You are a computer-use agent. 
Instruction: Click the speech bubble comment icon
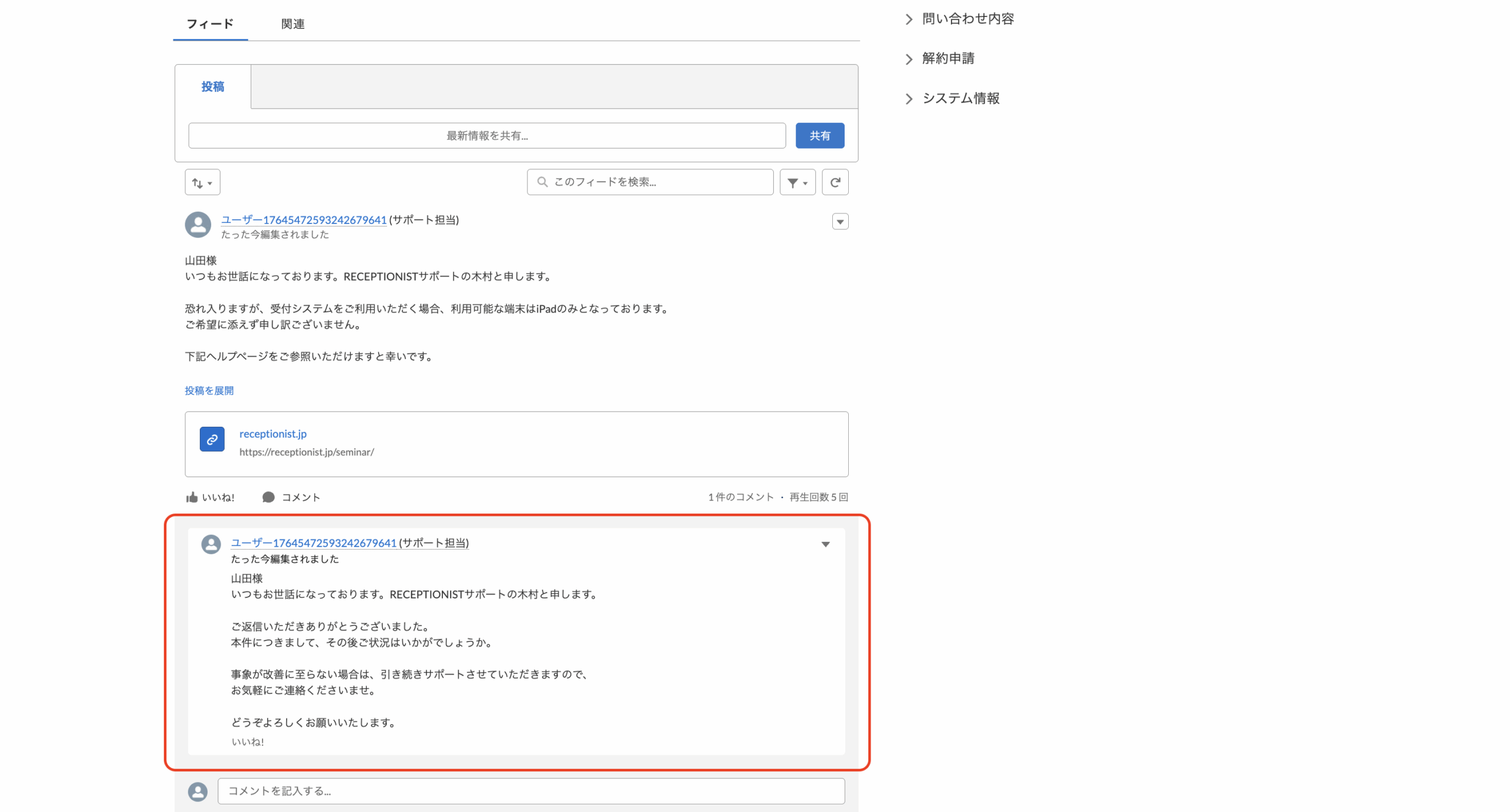[268, 497]
